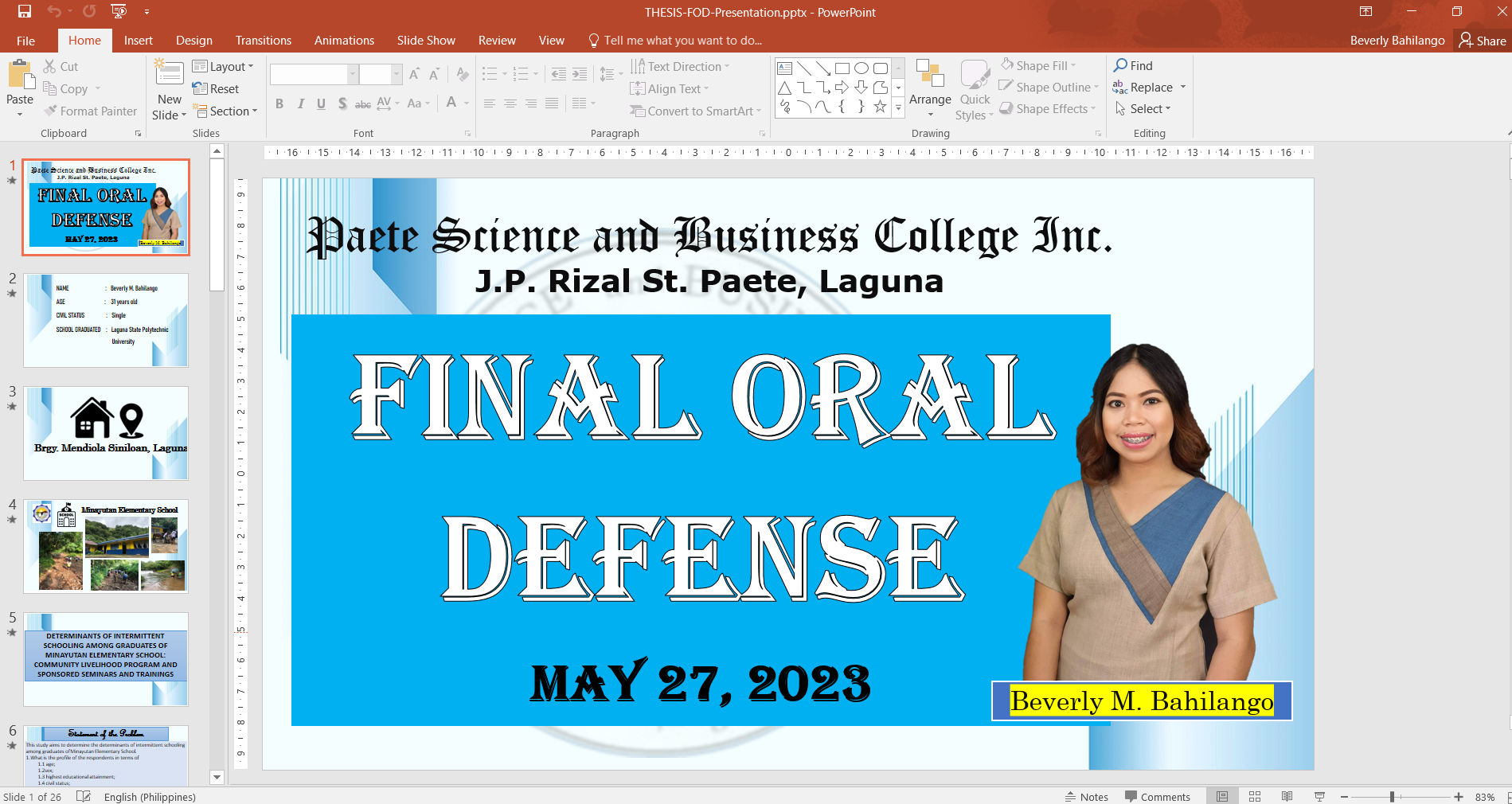
Task: Switch to the Slide Show tab
Action: pos(426,41)
